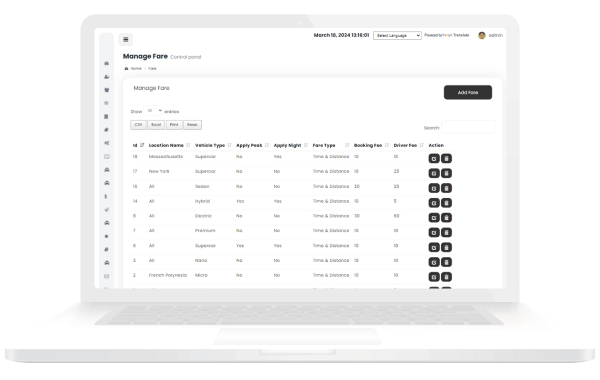Toggle the hamburger sidebar menu button
The height and width of the screenshot is (380, 600).
pos(126,39)
